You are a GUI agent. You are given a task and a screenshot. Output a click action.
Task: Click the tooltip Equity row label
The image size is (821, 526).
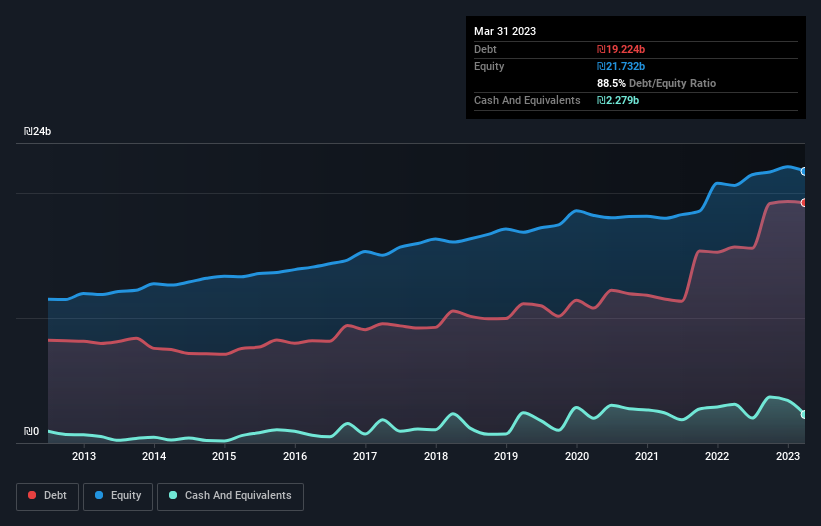coord(489,66)
